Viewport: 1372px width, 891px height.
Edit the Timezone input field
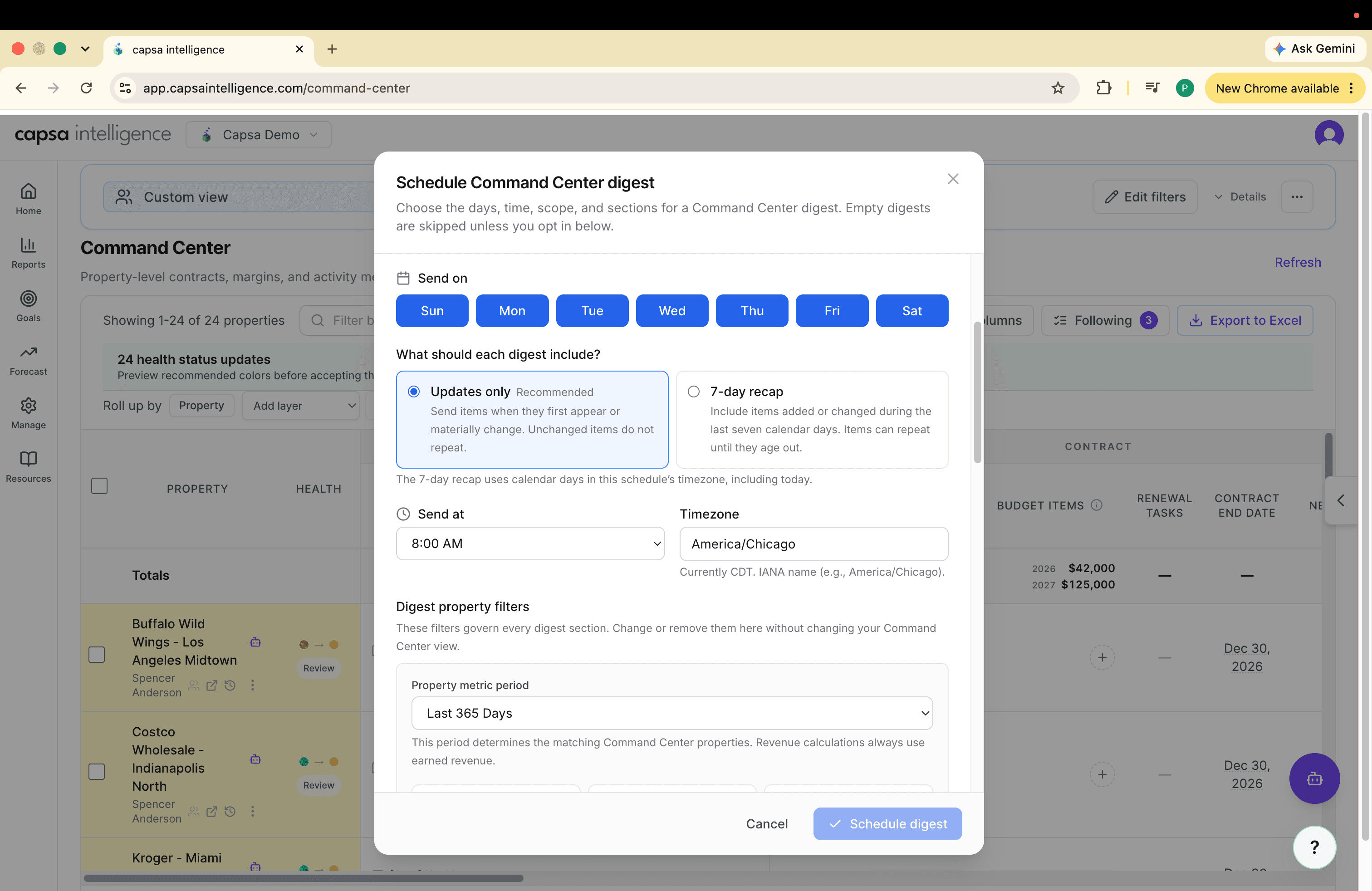tap(813, 543)
